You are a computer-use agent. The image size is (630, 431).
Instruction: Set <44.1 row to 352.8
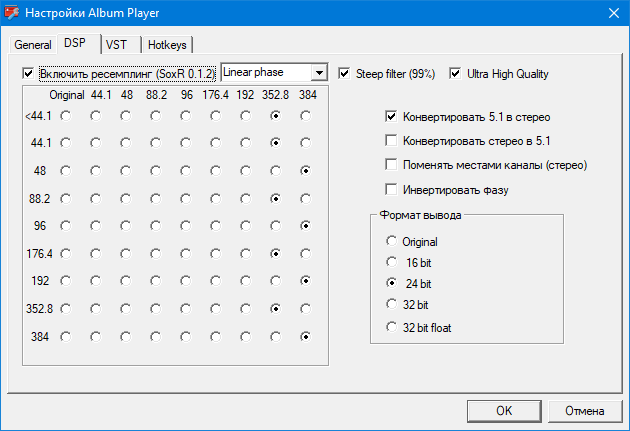tap(275, 116)
